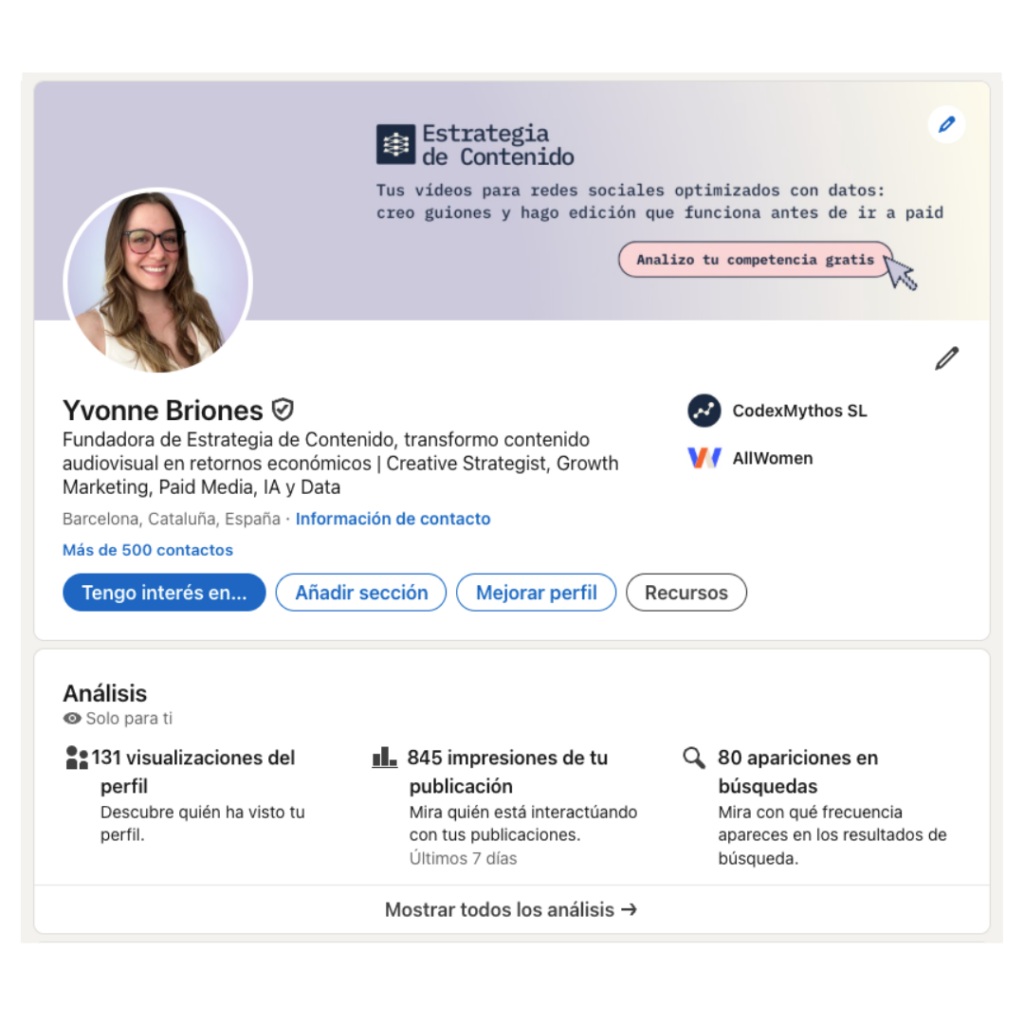The width and height of the screenshot is (1024, 1024).
Task: Click the eye icon beside Solo para ti
Action: coord(72,718)
